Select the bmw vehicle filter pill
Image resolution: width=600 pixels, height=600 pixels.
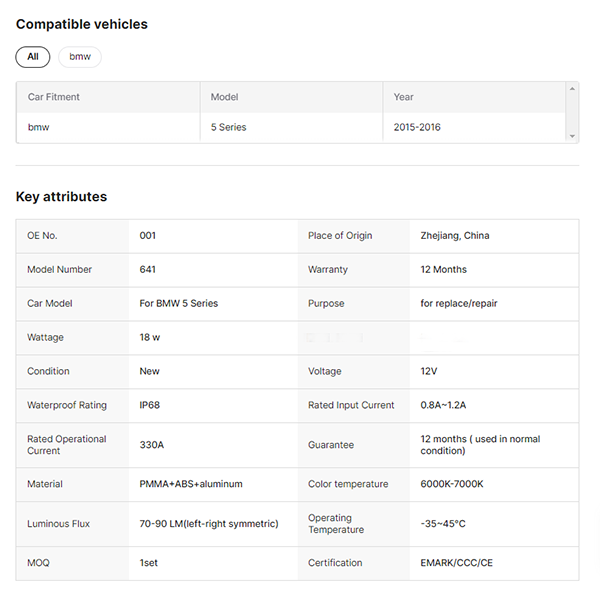click(x=80, y=57)
